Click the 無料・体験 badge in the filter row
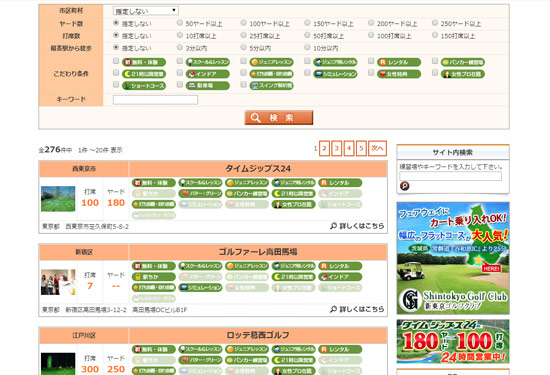Image resolution: width=550 pixels, height=375 pixels. 144,62
